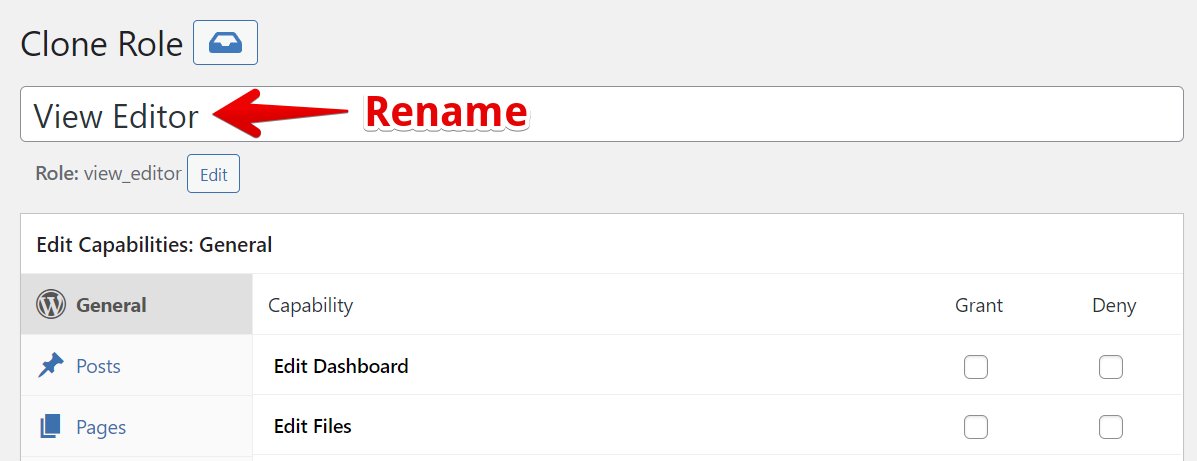Viewport: 1197px width, 461px height.
Task: Select the Edit Dashboard capability label
Action: 341,366
